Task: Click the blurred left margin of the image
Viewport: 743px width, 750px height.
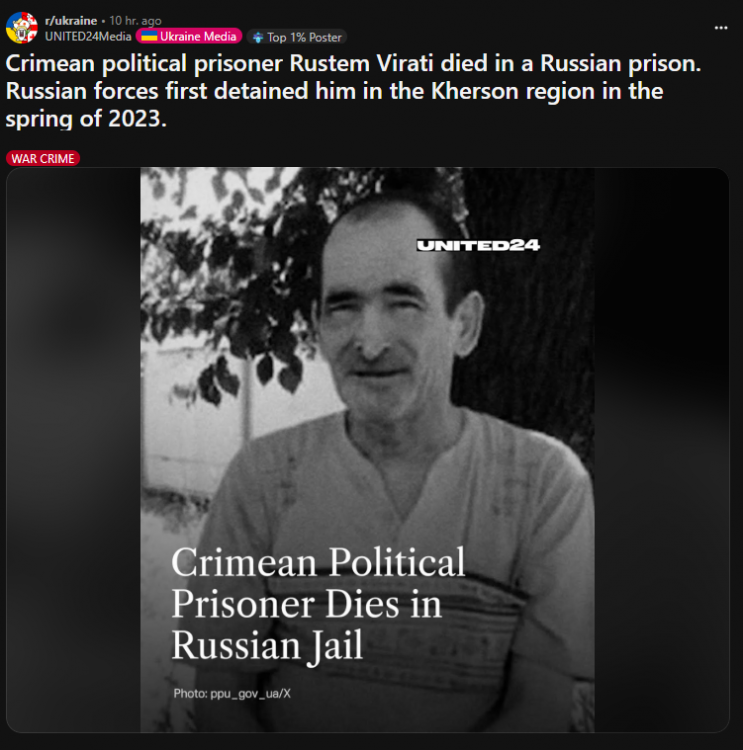Action: [x=73, y=450]
